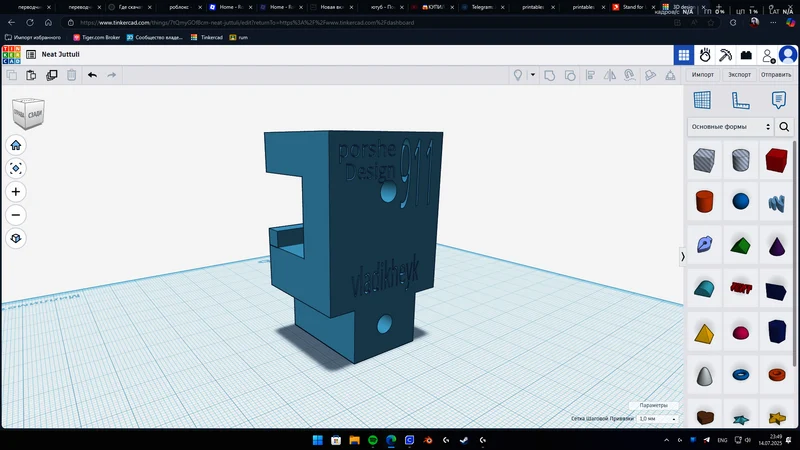Click the Delete trash can icon

click(71, 75)
